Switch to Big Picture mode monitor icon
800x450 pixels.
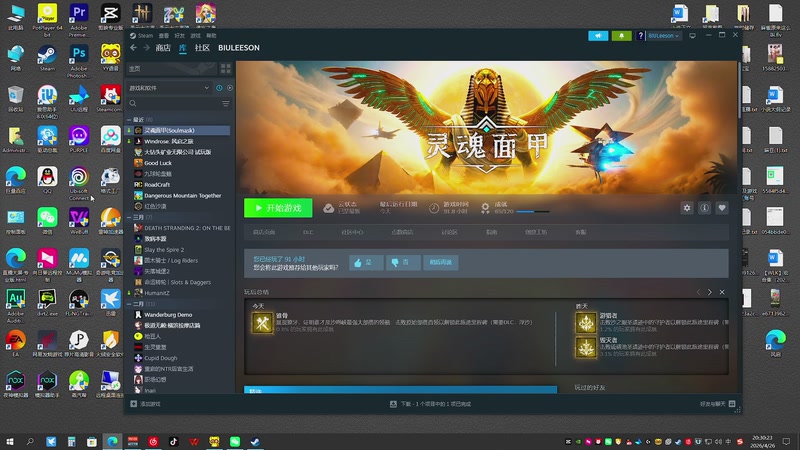tap(692, 36)
